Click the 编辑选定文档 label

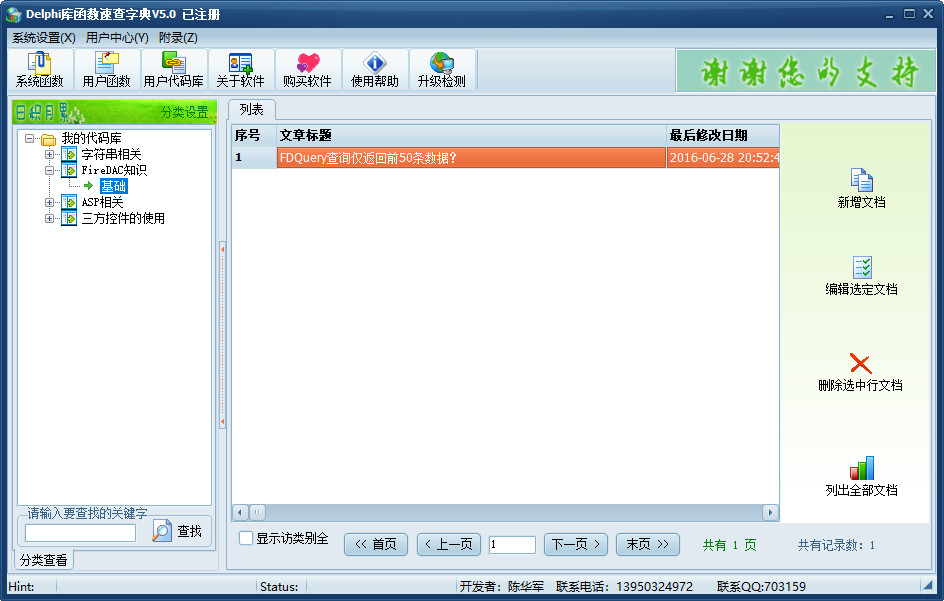(862, 290)
